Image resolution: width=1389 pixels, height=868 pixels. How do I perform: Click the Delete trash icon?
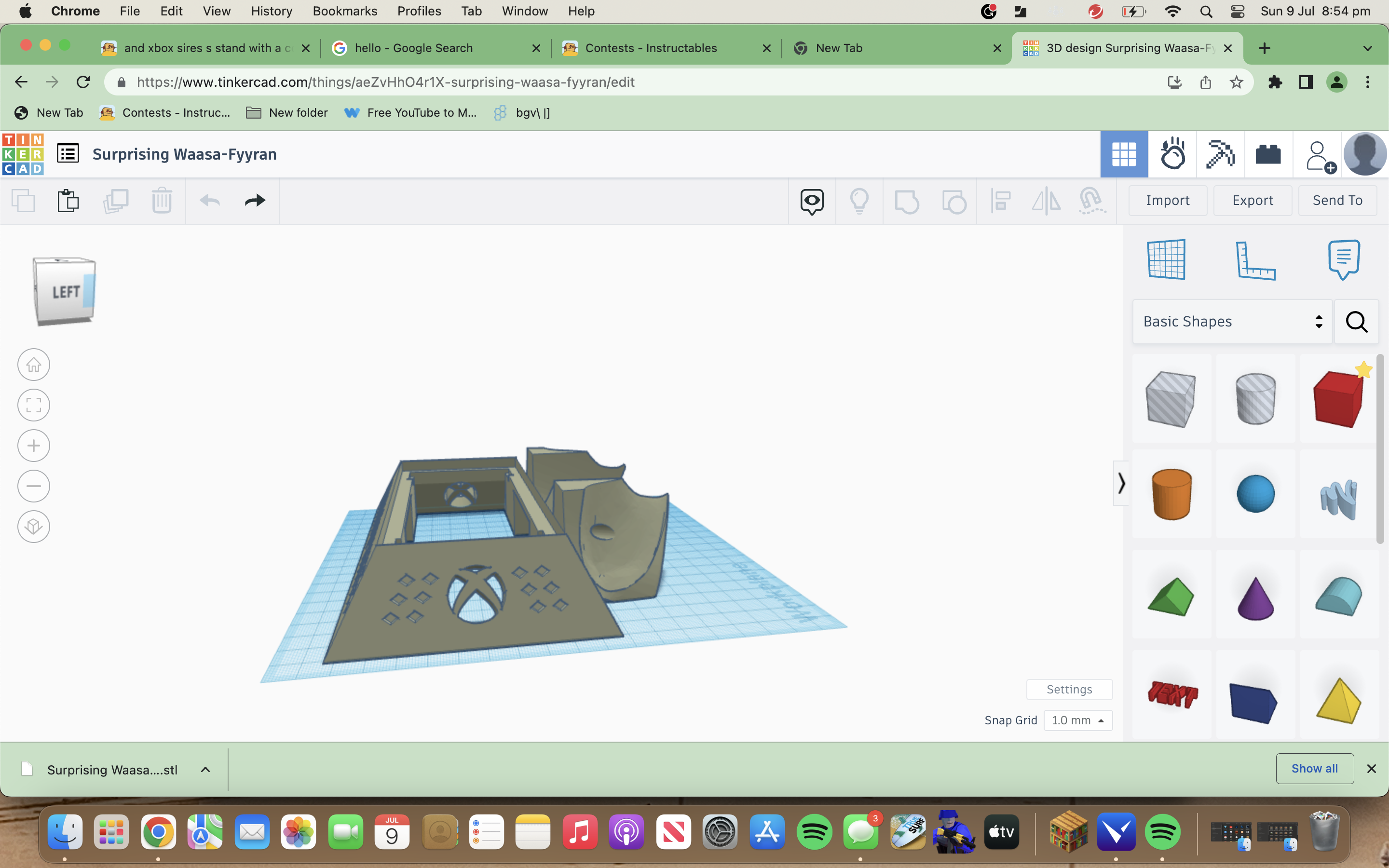click(x=162, y=200)
